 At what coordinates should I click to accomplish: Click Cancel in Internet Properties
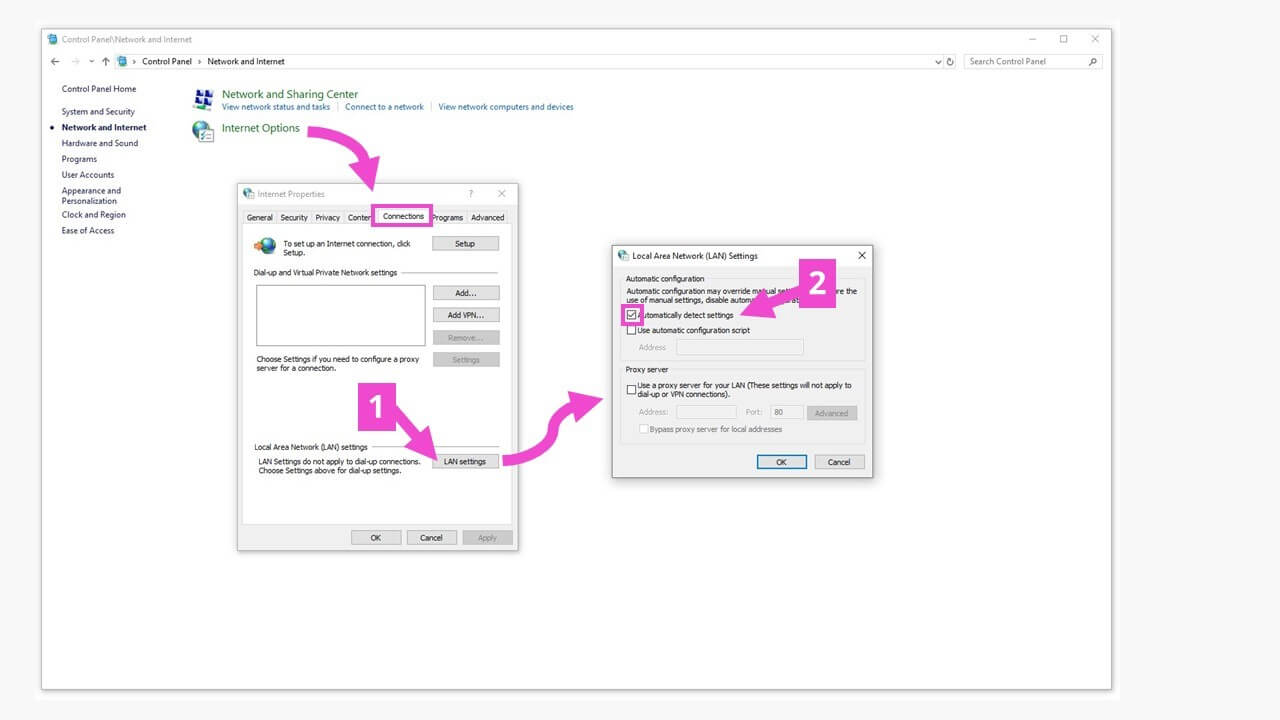pos(431,537)
